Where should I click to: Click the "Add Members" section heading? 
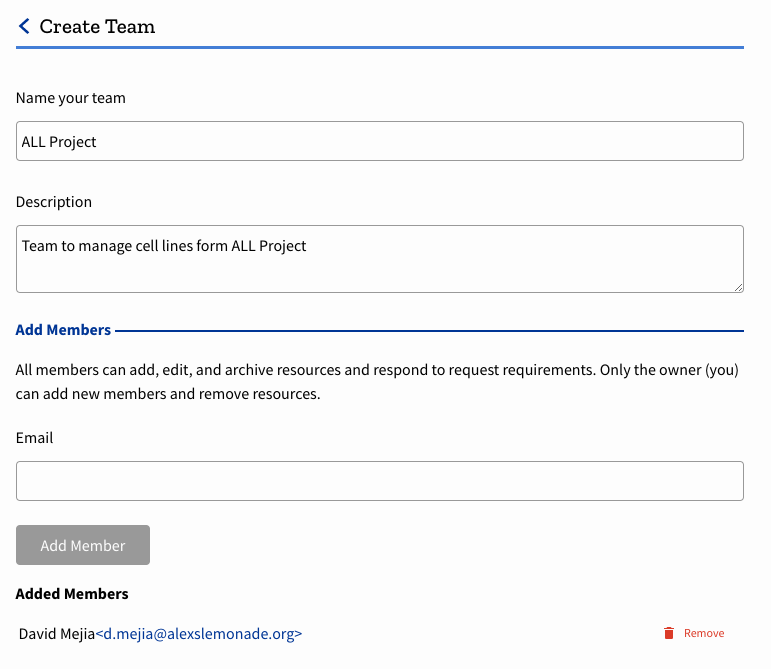pos(63,330)
